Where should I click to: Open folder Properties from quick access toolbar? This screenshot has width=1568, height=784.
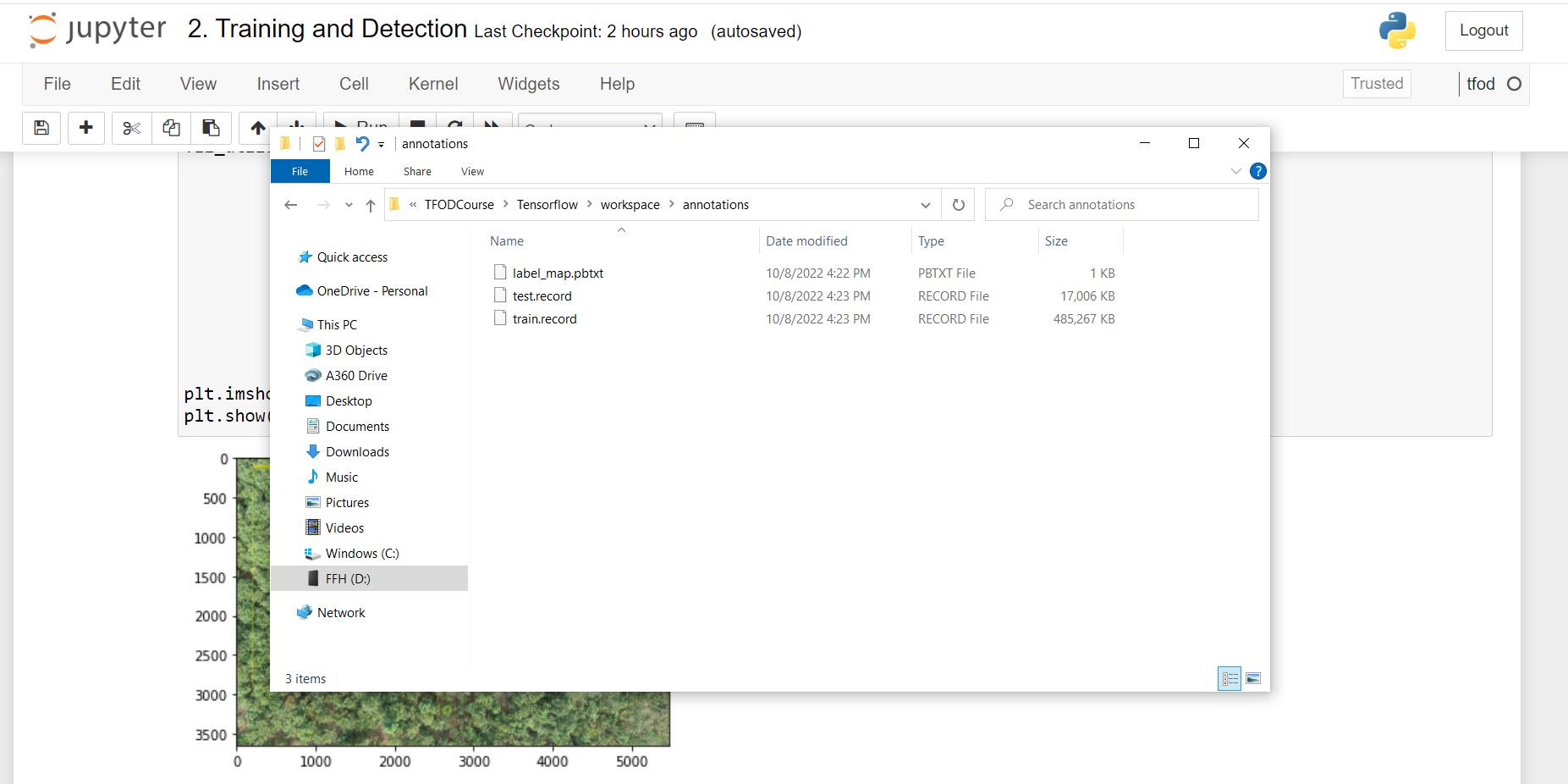coord(318,144)
